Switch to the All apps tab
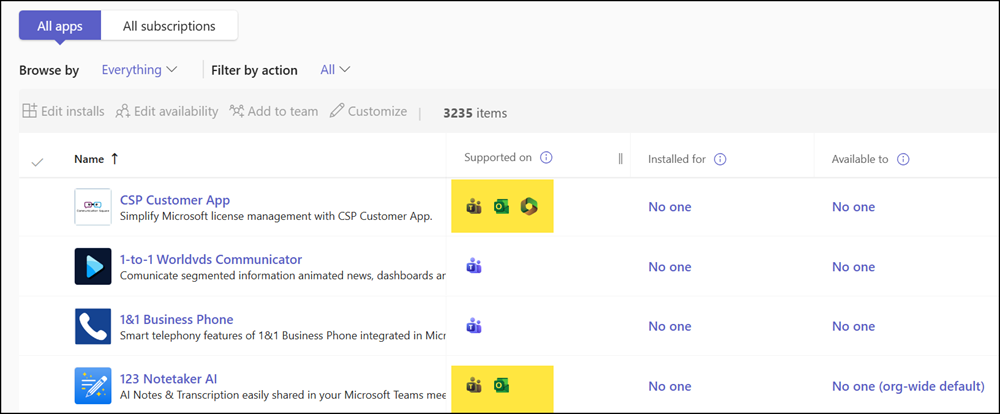This screenshot has width=1000, height=414. click(60, 26)
